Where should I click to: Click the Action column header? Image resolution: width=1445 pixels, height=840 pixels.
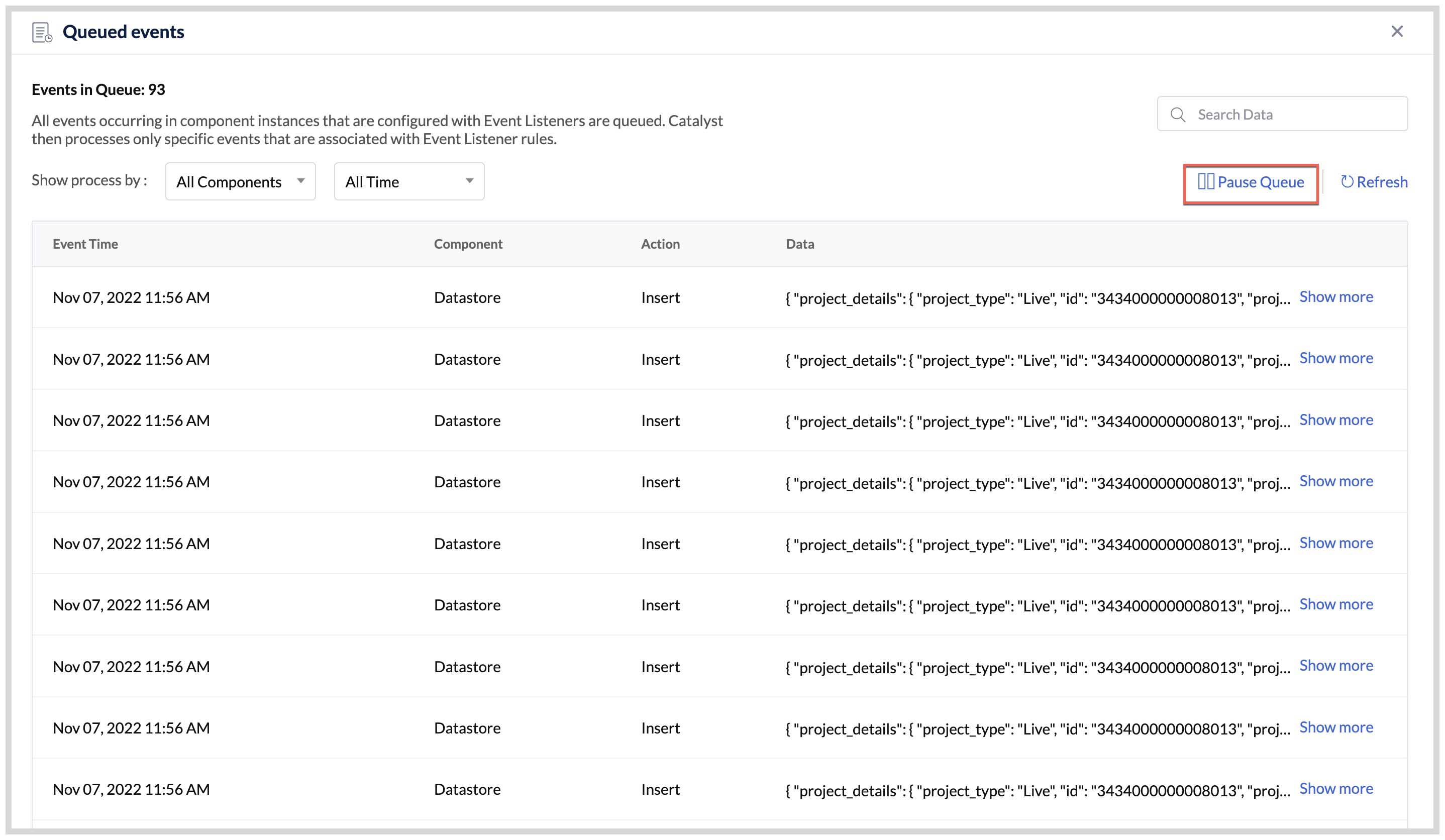pyautogui.click(x=660, y=244)
